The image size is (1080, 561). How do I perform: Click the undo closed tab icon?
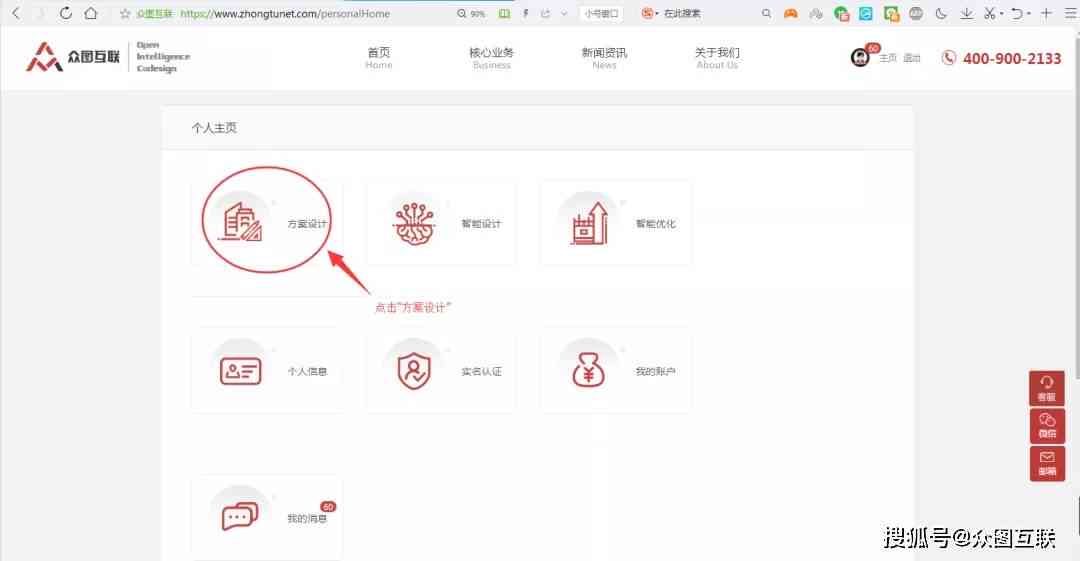point(1017,14)
